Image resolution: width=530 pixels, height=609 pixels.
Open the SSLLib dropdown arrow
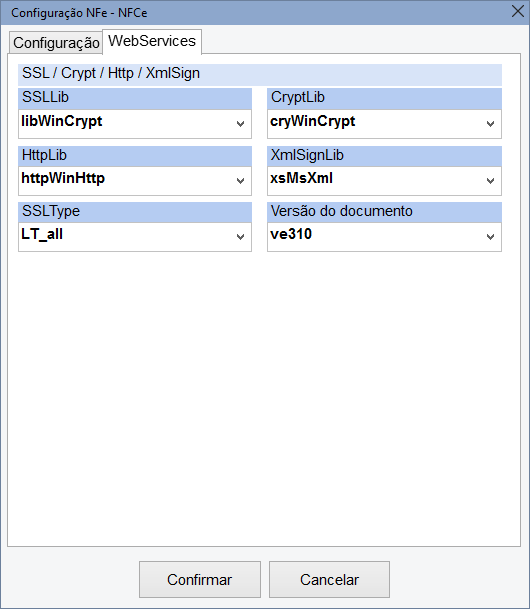[x=240, y=124]
